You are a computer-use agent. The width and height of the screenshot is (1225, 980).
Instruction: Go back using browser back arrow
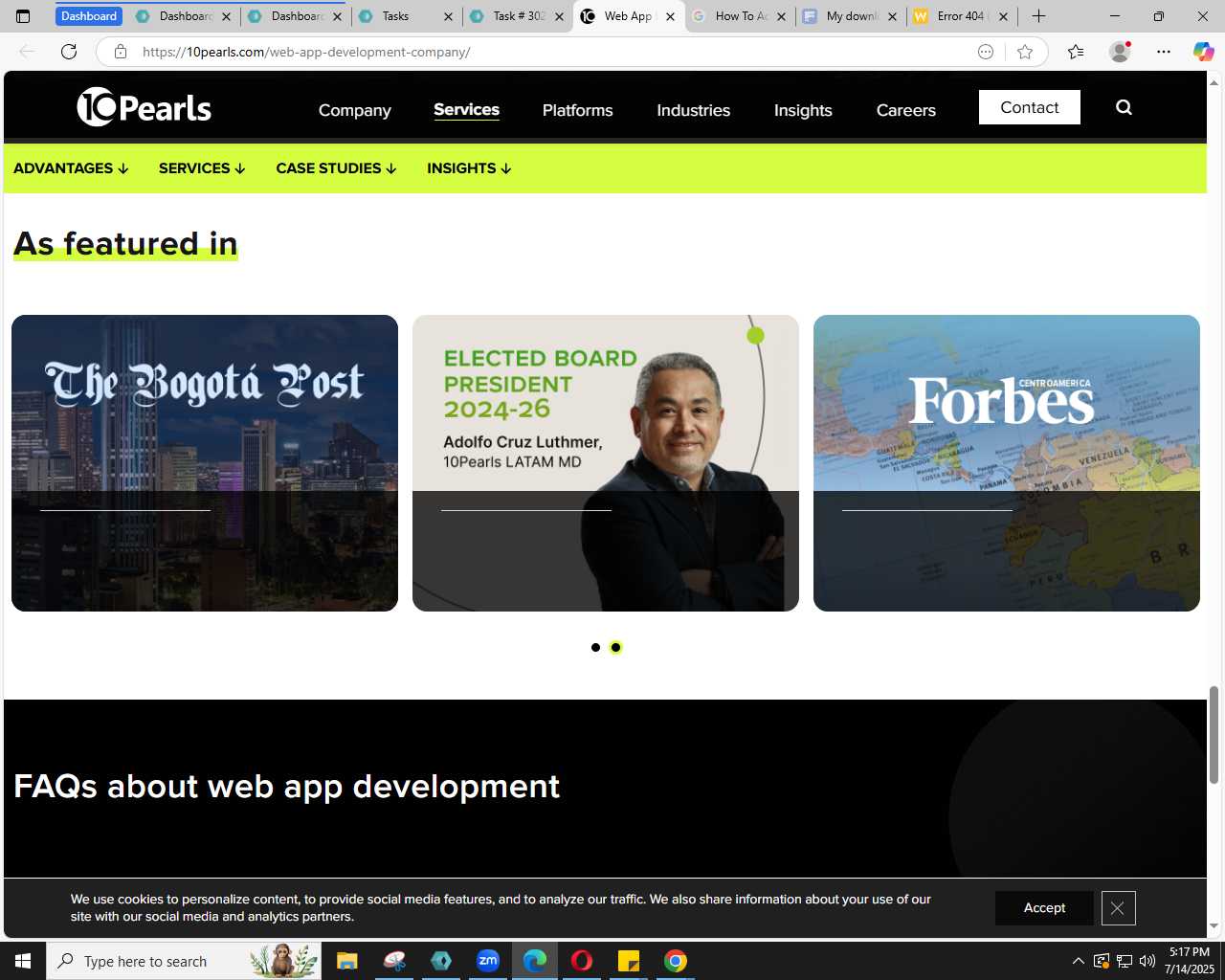pos(27,52)
